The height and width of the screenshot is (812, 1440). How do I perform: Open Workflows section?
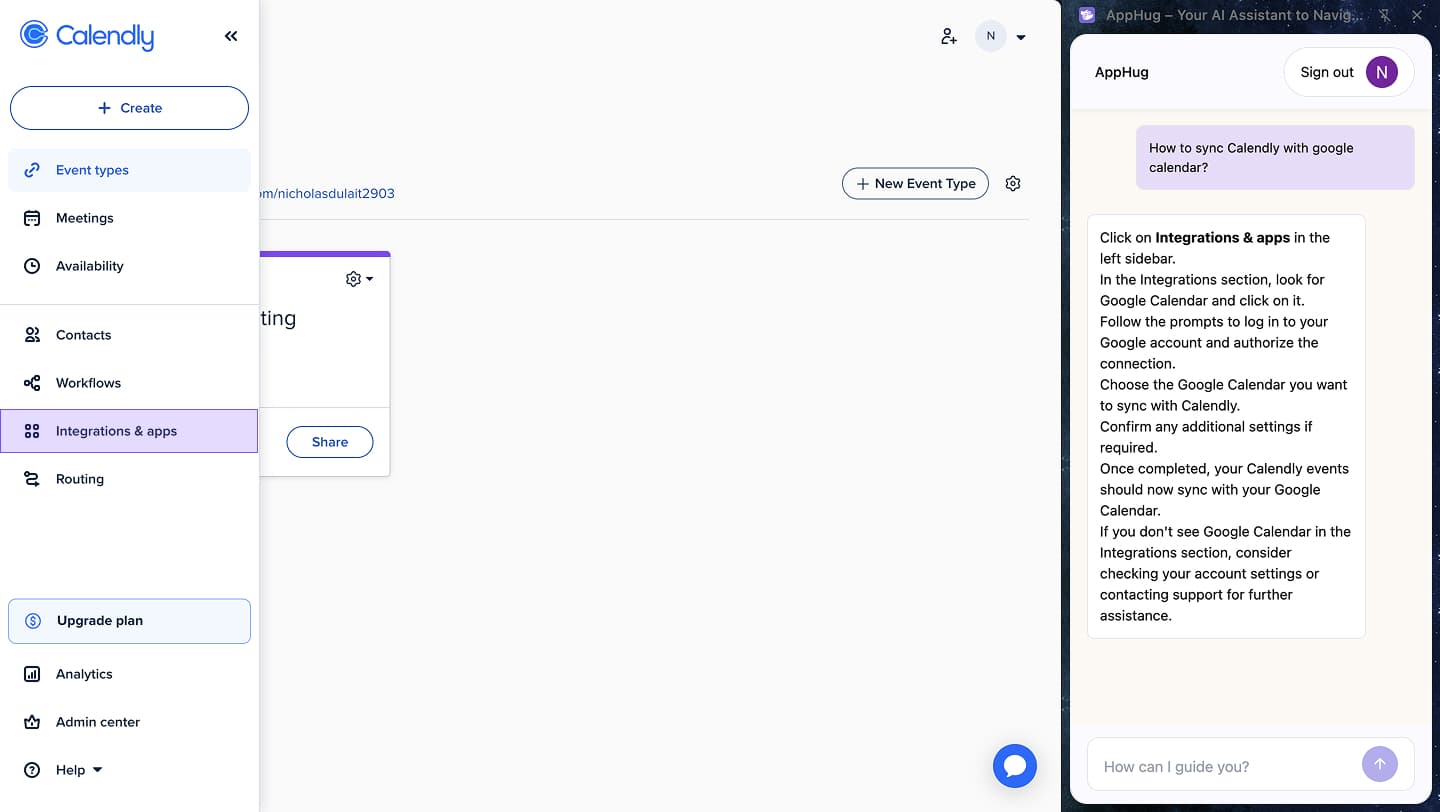[x=129, y=383]
